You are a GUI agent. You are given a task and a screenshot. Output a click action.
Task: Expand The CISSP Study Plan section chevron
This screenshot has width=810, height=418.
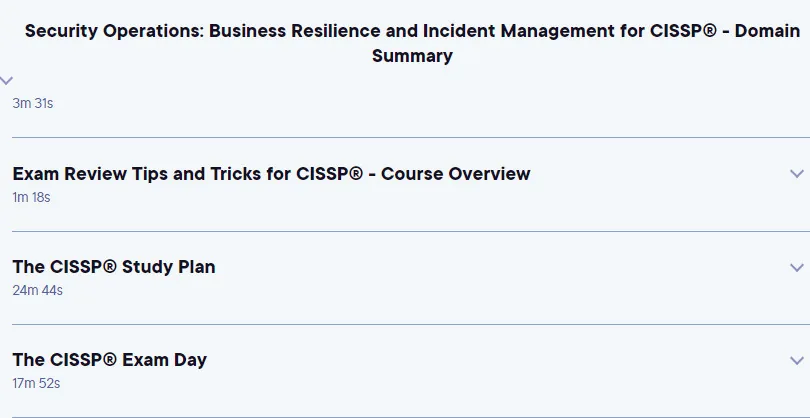coord(797,267)
